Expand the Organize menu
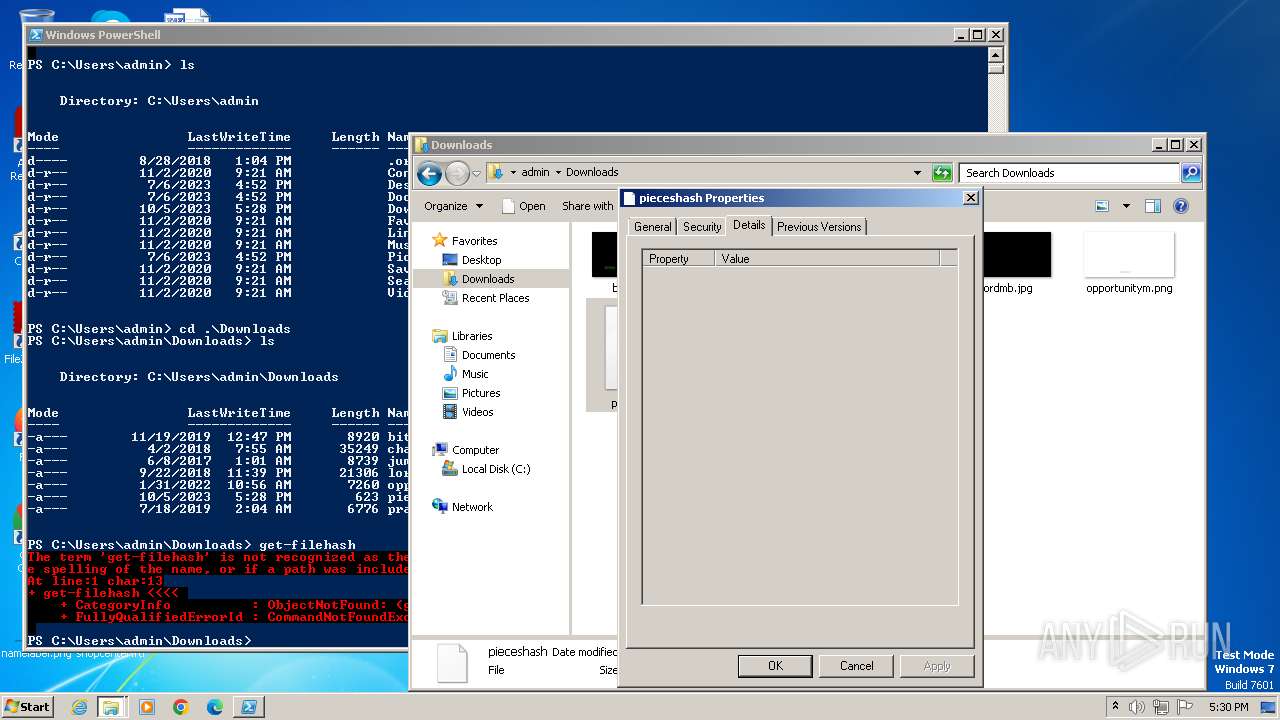Image resolution: width=1280 pixels, height=720 pixels. tap(453, 206)
